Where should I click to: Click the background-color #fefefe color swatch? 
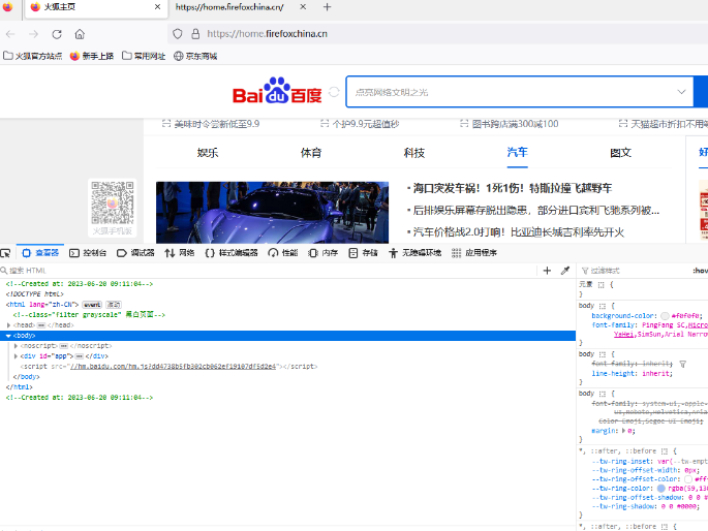click(665, 316)
